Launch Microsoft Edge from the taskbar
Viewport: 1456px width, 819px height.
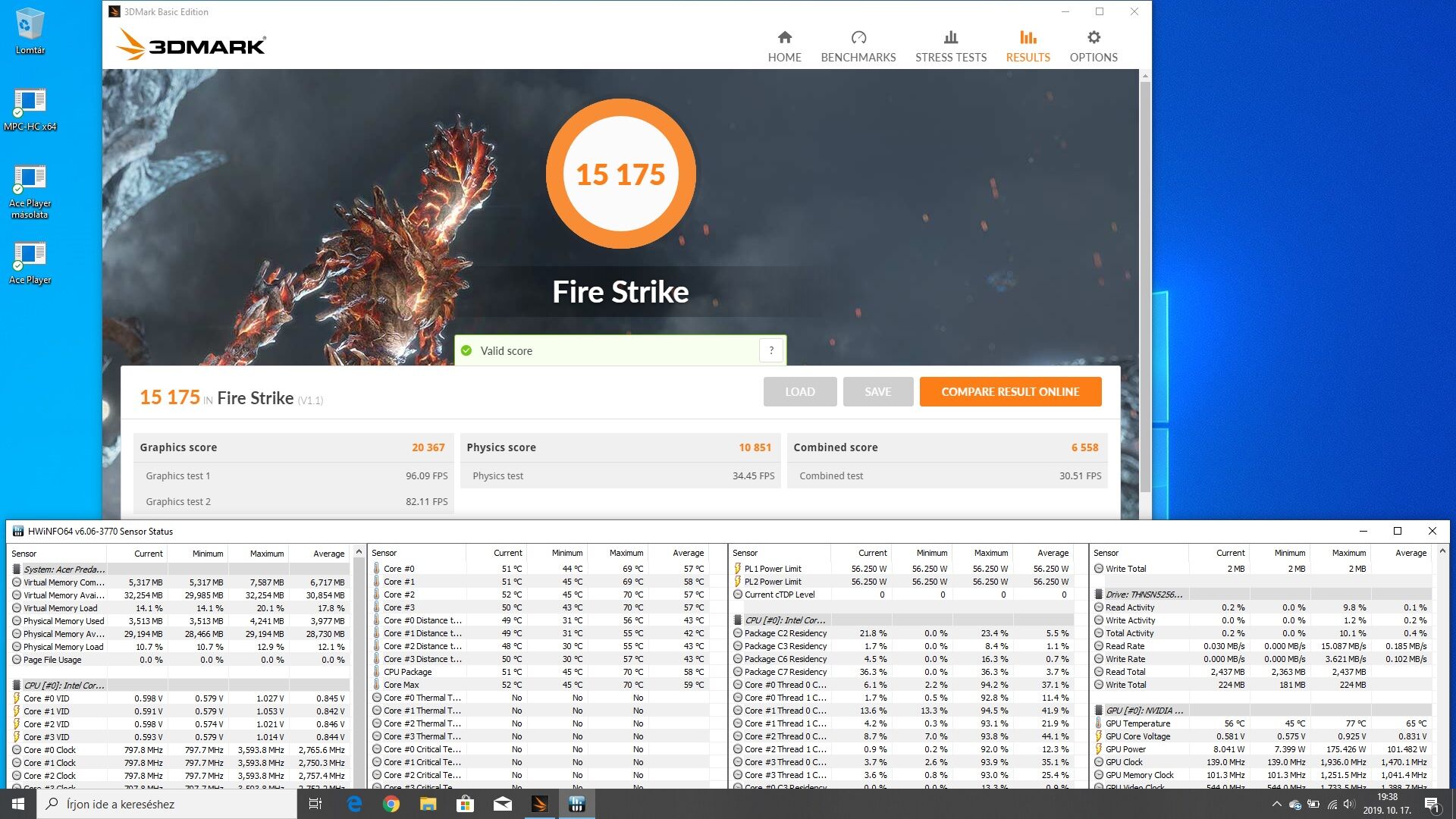click(x=354, y=804)
